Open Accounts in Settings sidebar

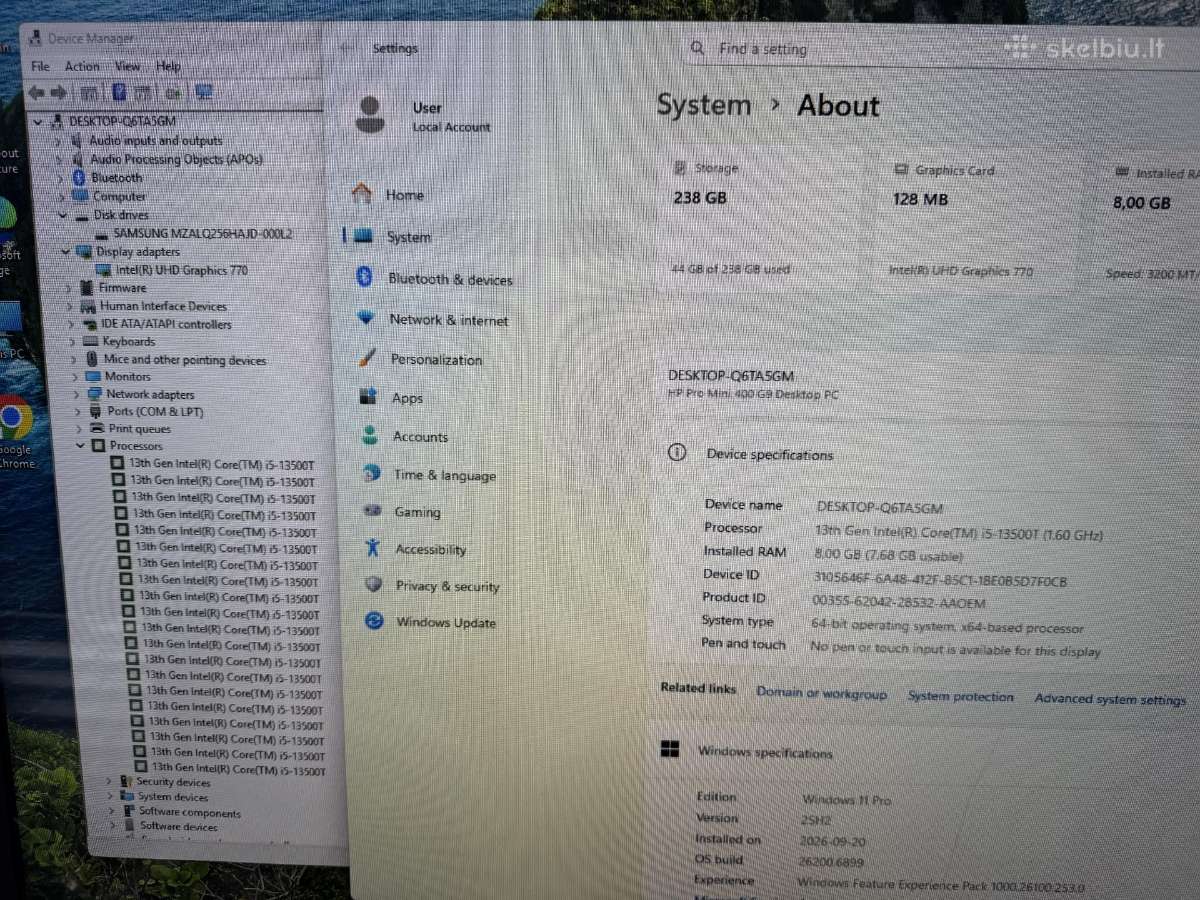(420, 437)
